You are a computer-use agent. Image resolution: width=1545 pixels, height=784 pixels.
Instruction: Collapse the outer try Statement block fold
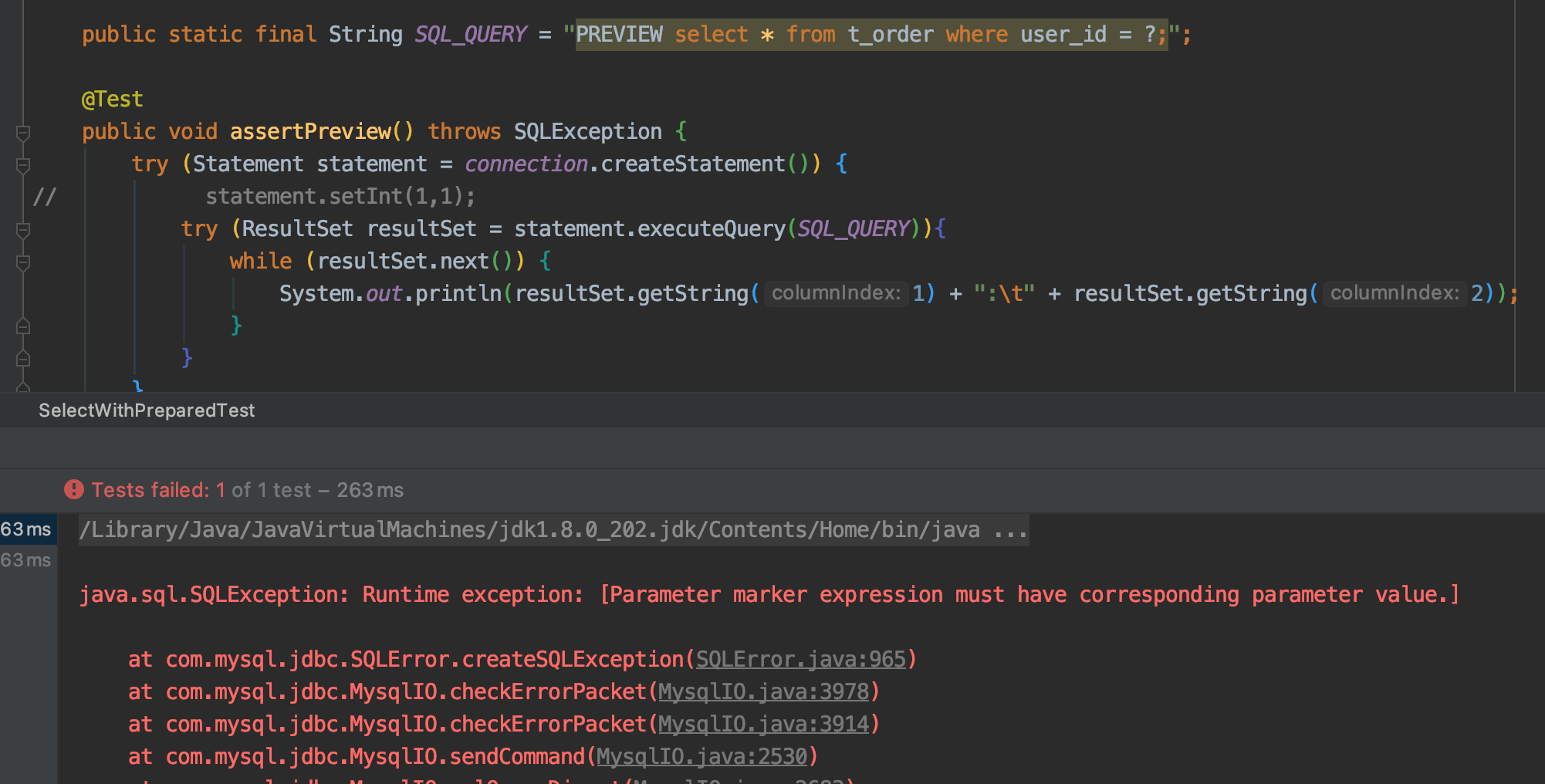pos(23,165)
